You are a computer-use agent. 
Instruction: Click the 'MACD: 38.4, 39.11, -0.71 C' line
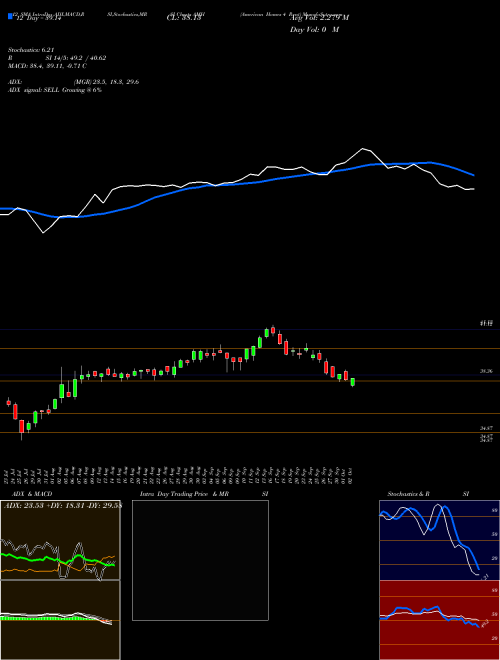click(47, 66)
